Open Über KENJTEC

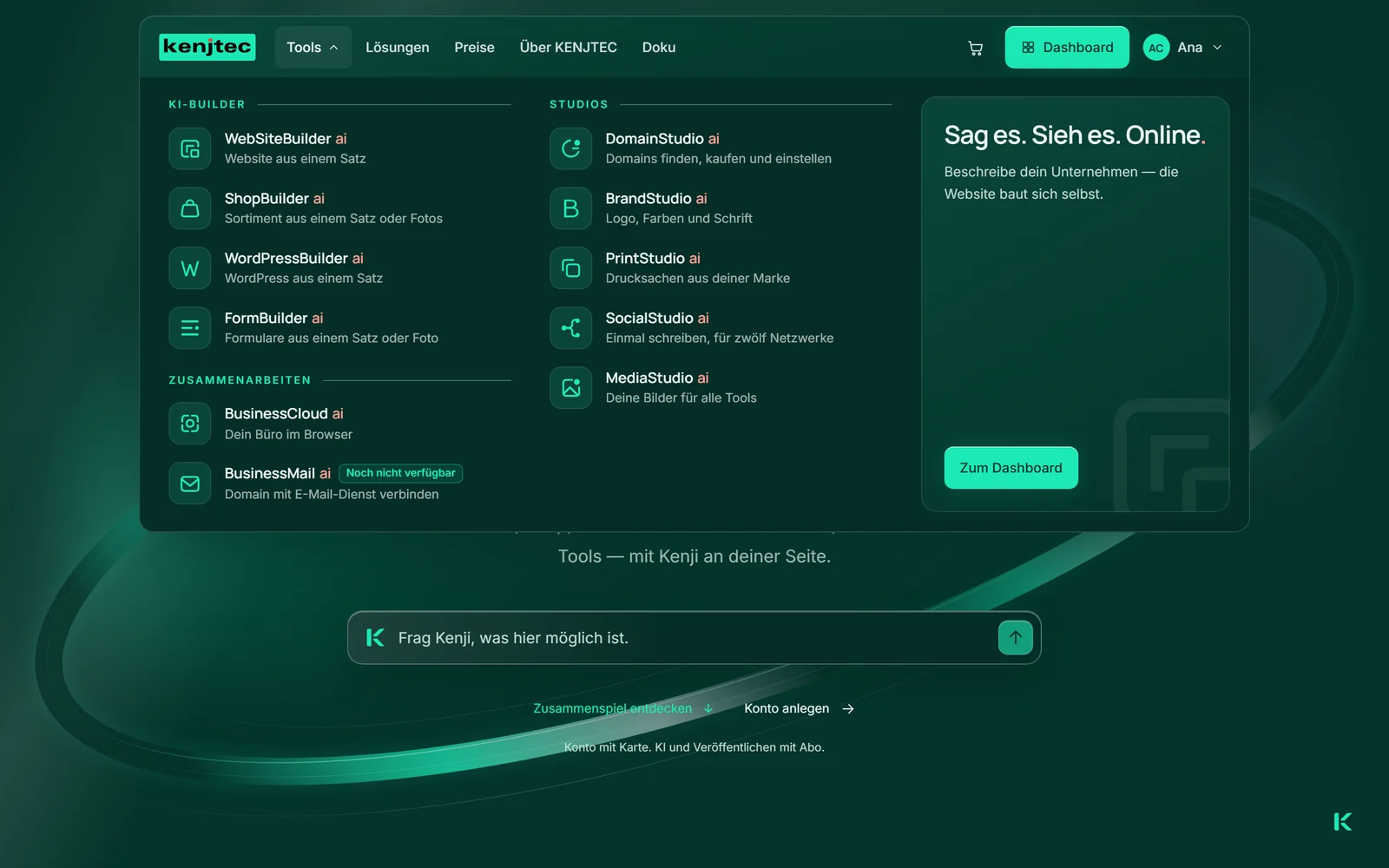(568, 48)
